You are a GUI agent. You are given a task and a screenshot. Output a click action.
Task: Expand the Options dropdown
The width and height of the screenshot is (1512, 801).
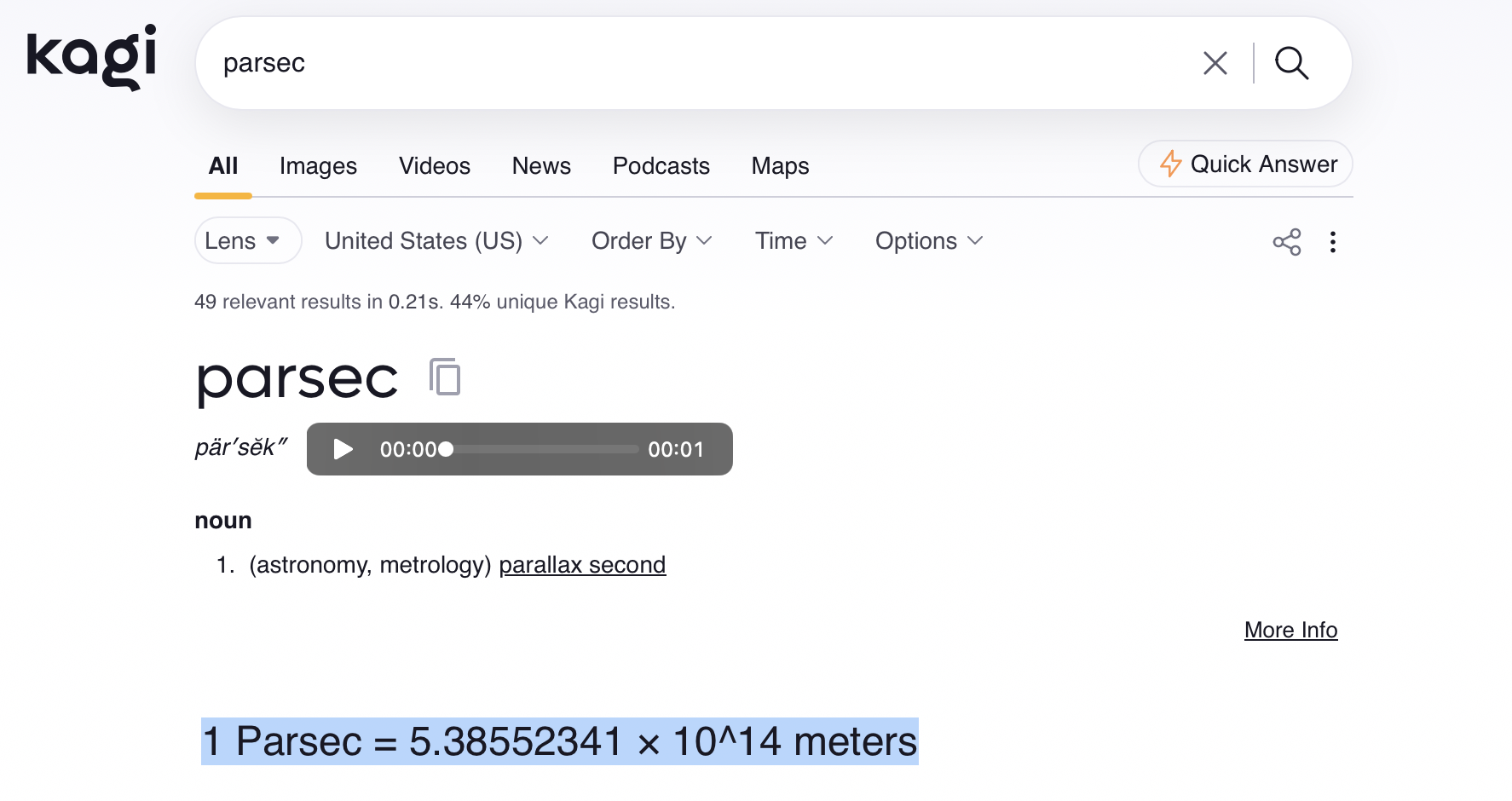929,241
